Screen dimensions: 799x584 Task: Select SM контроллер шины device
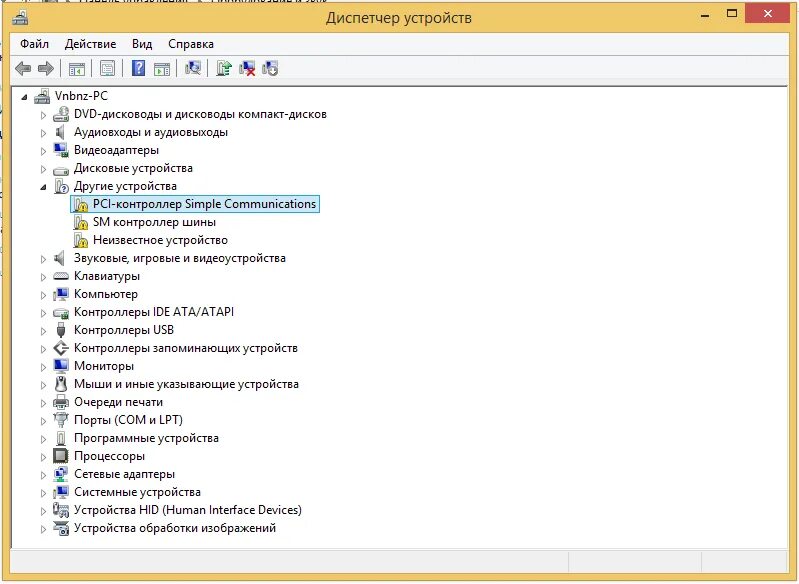(154, 222)
